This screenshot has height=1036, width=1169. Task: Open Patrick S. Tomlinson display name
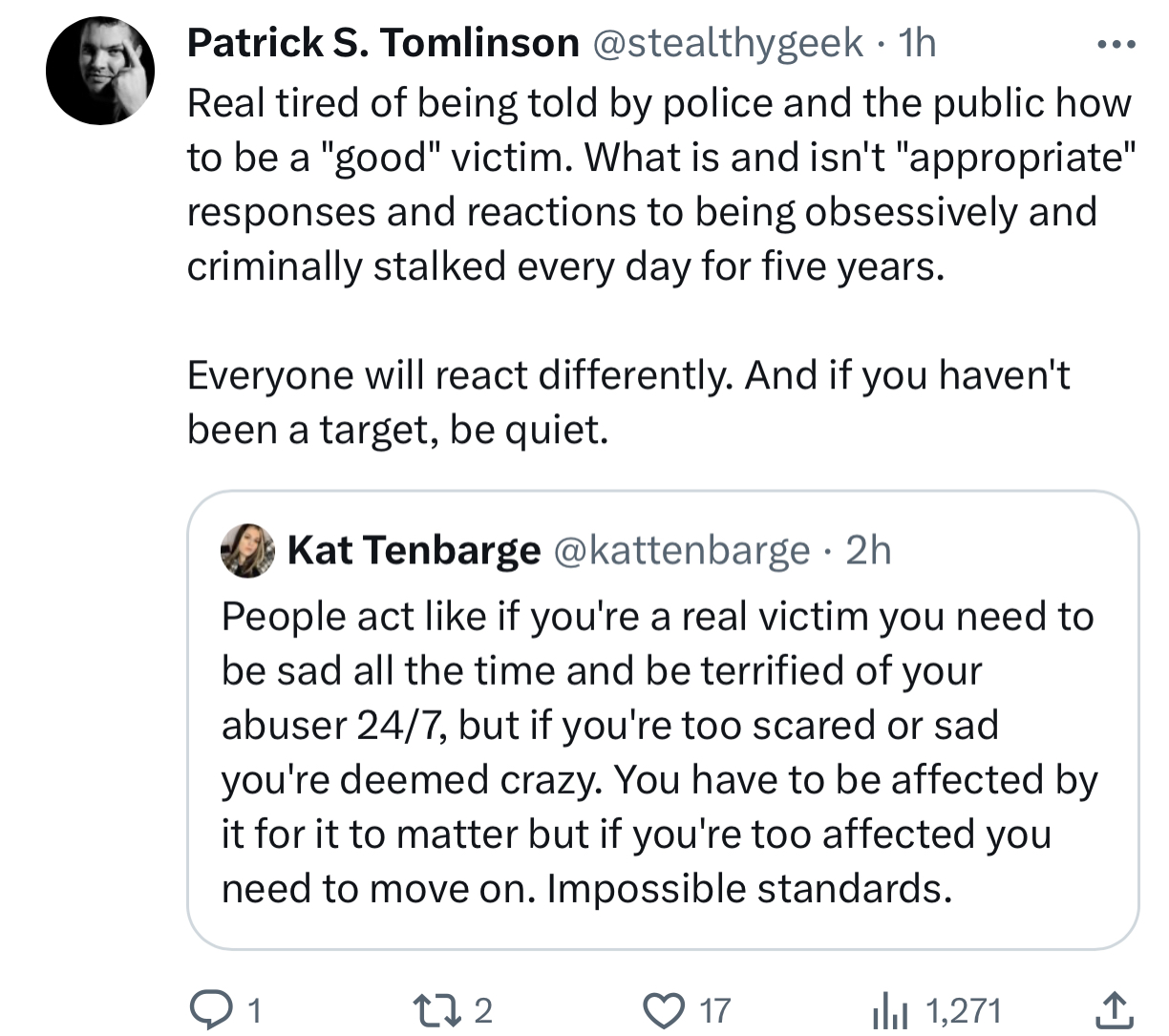383,43
